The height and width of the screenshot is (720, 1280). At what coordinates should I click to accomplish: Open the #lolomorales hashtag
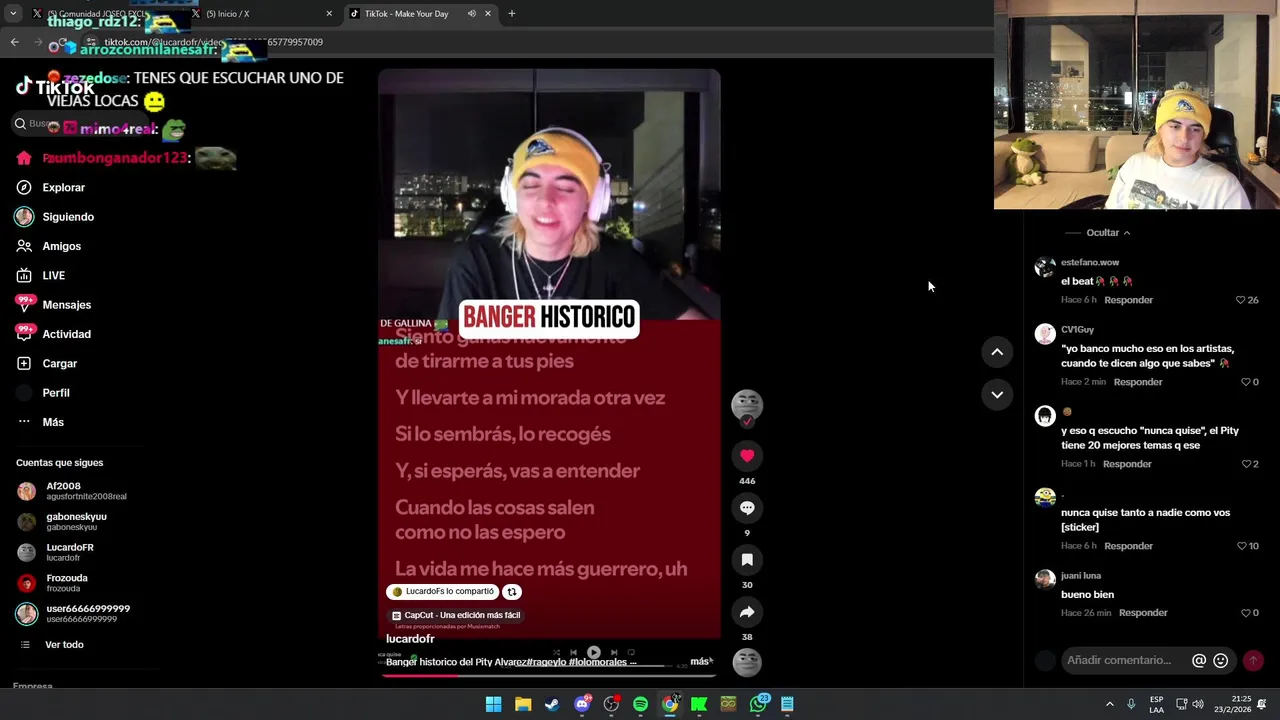[x=598, y=662]
